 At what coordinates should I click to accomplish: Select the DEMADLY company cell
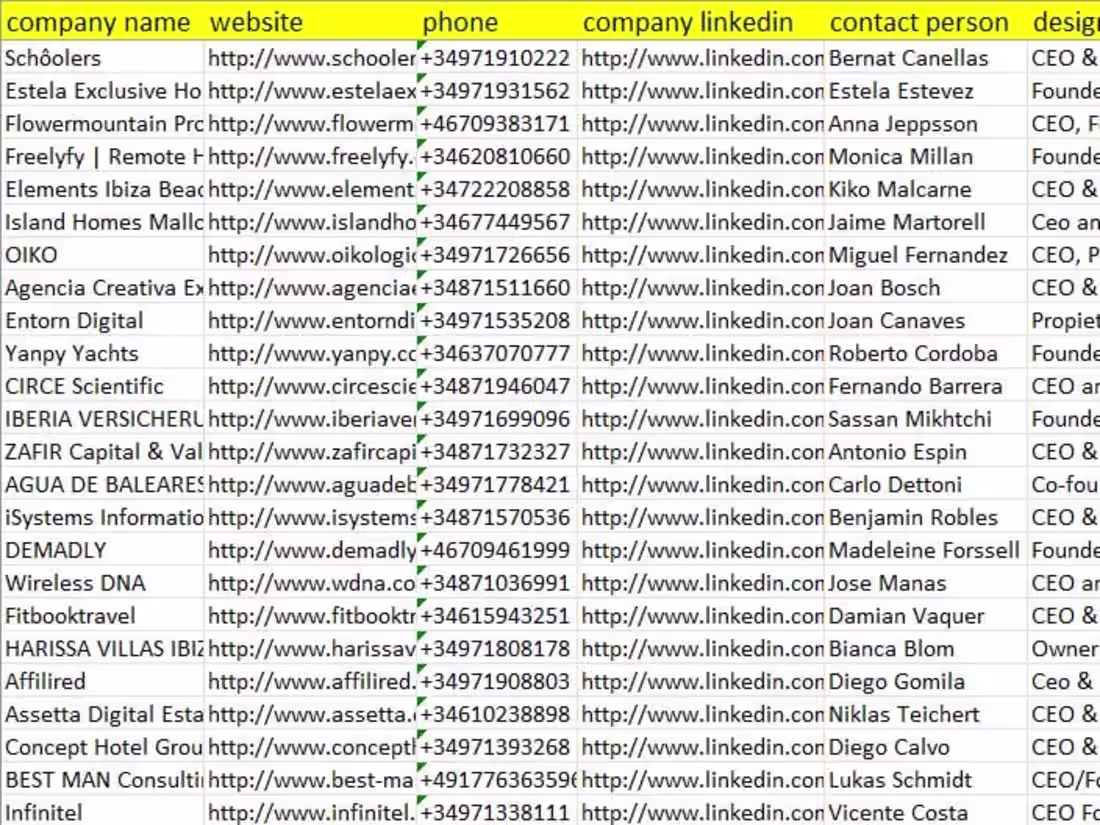click(103, 550)
